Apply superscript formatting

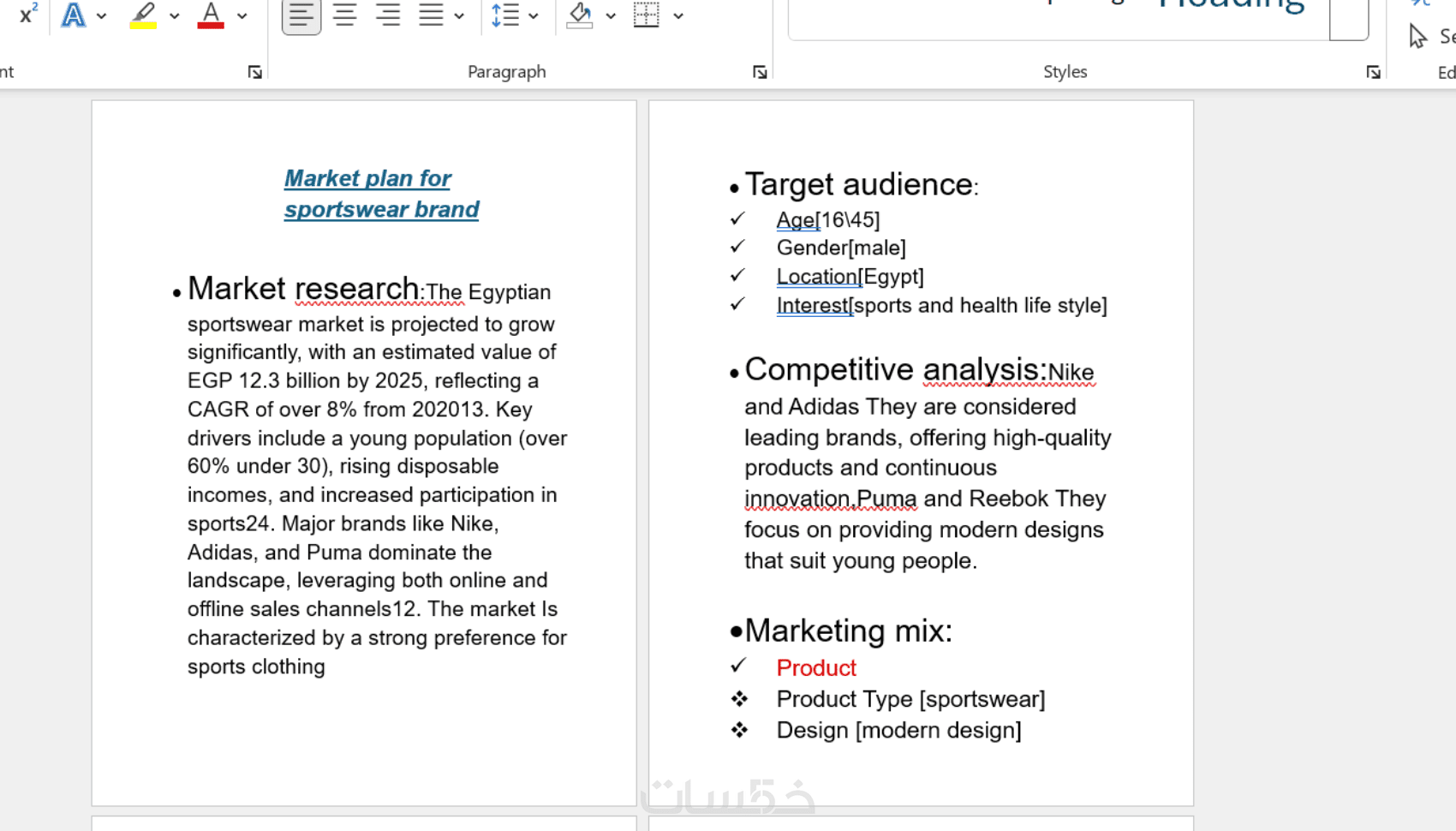(x=28, y=15)
